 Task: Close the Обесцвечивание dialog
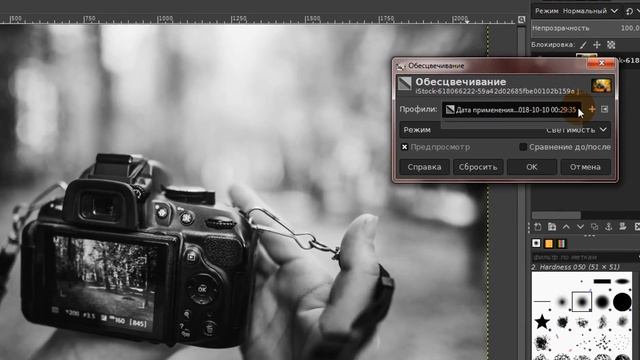601,63
